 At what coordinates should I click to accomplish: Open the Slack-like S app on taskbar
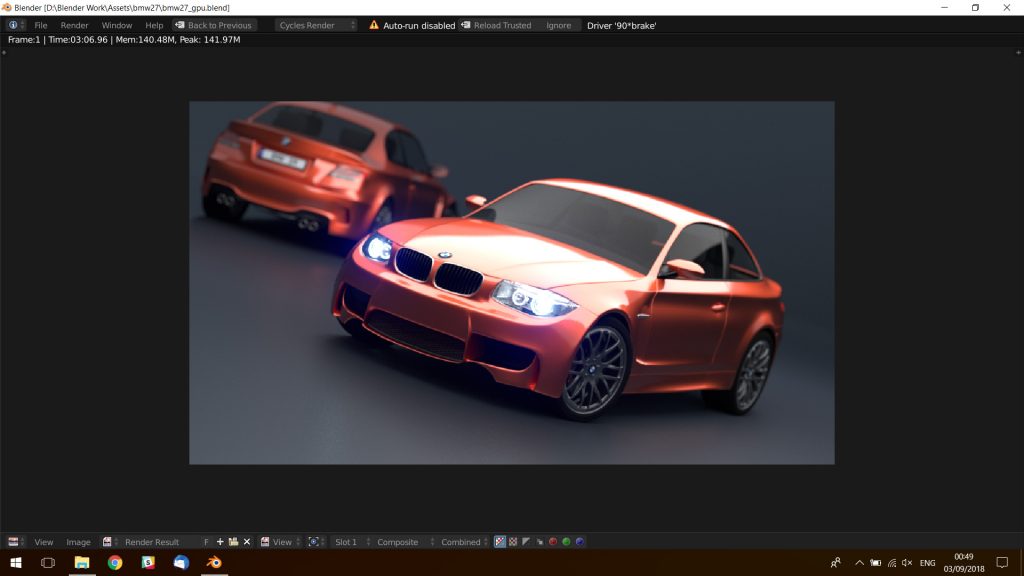pos(148,562)
